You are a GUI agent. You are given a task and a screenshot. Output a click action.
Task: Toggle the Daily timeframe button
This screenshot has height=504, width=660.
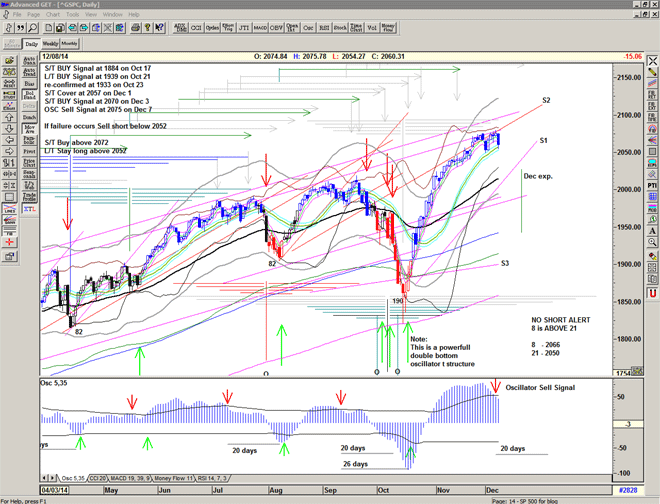[31, 44]
